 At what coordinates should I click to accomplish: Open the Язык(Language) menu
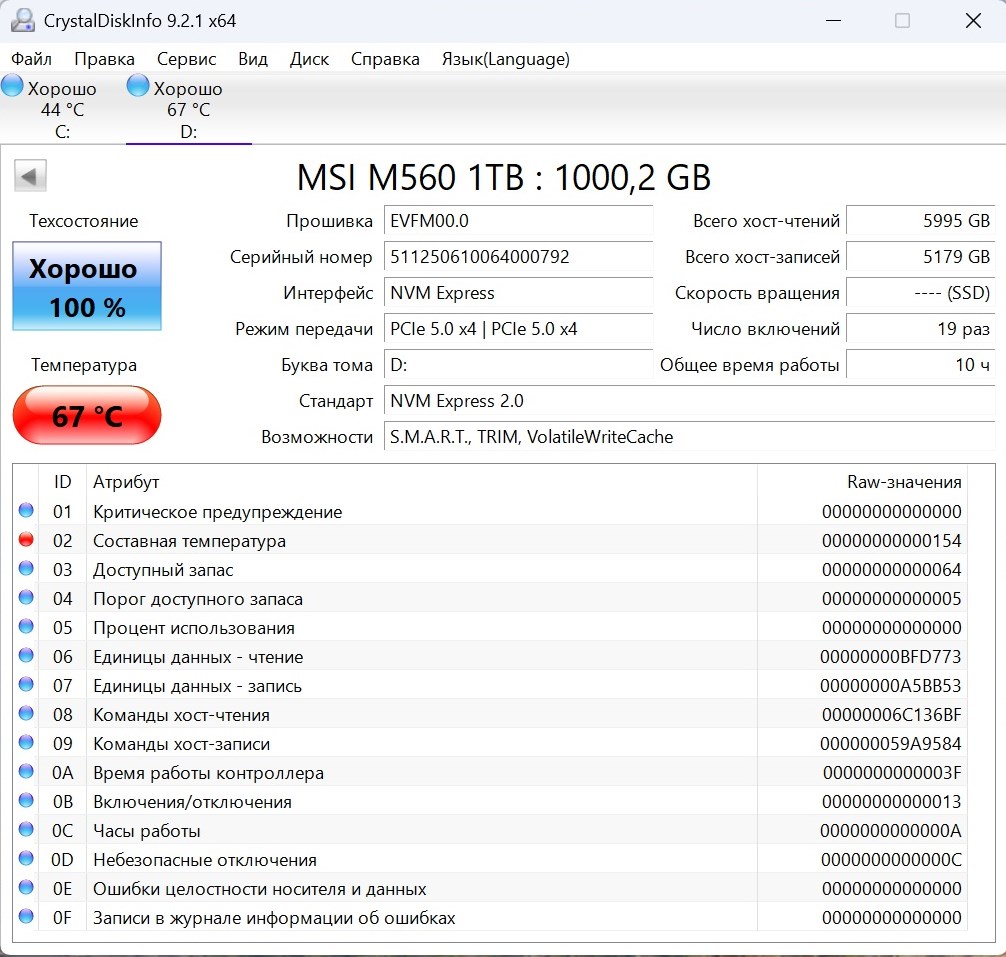coord(505,59)
